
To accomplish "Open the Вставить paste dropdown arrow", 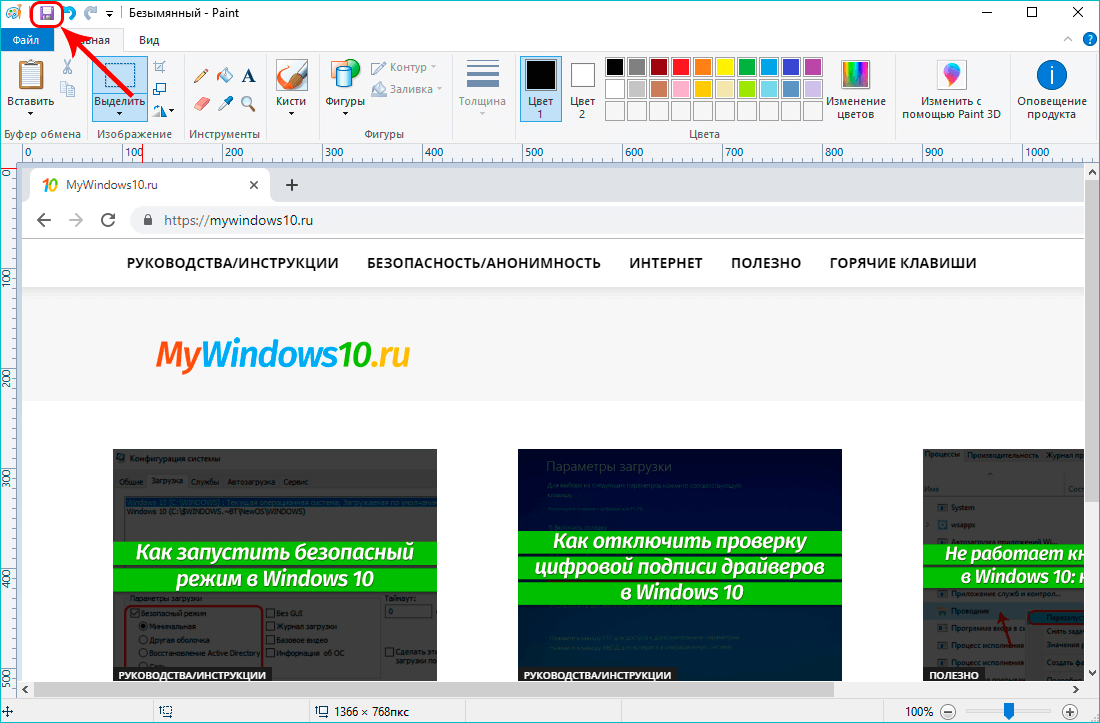I will (30, 113).
